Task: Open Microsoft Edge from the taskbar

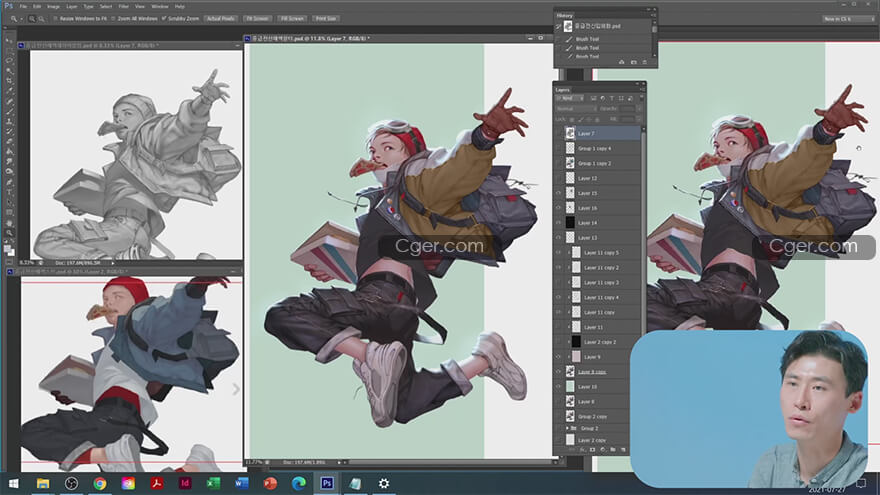Action: (x=299, y=483)
